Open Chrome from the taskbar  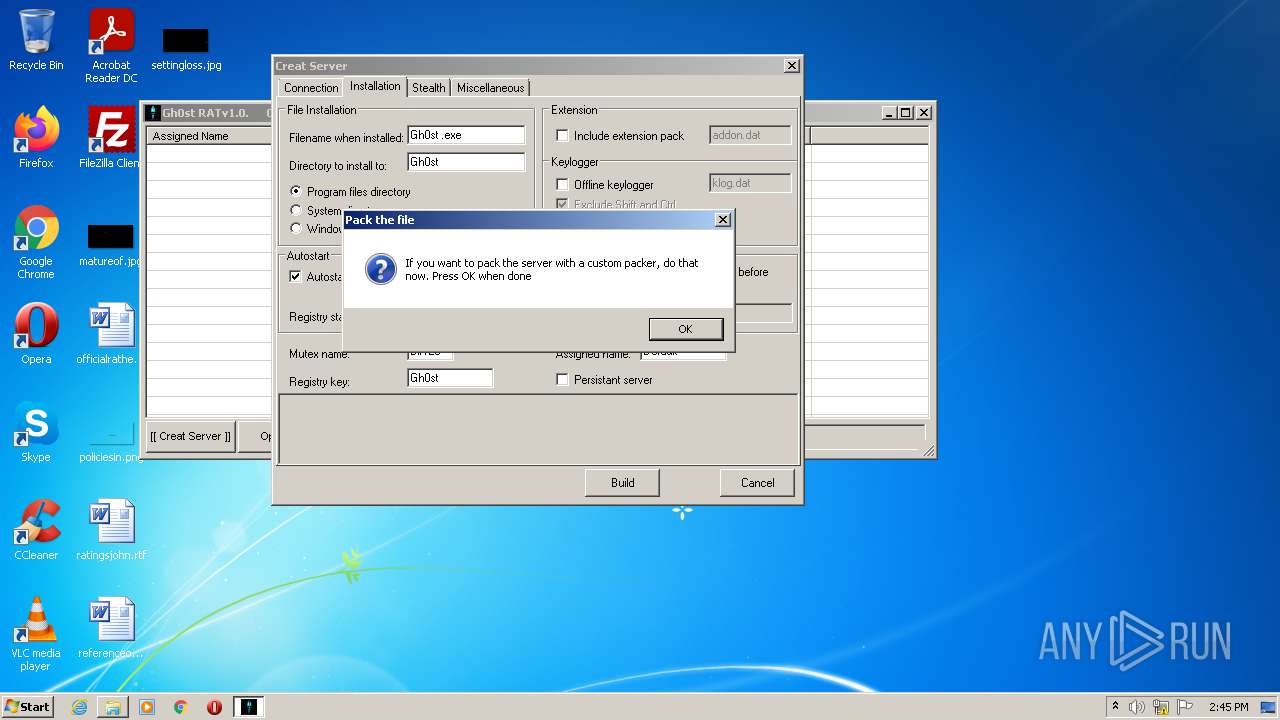point(181,707)
